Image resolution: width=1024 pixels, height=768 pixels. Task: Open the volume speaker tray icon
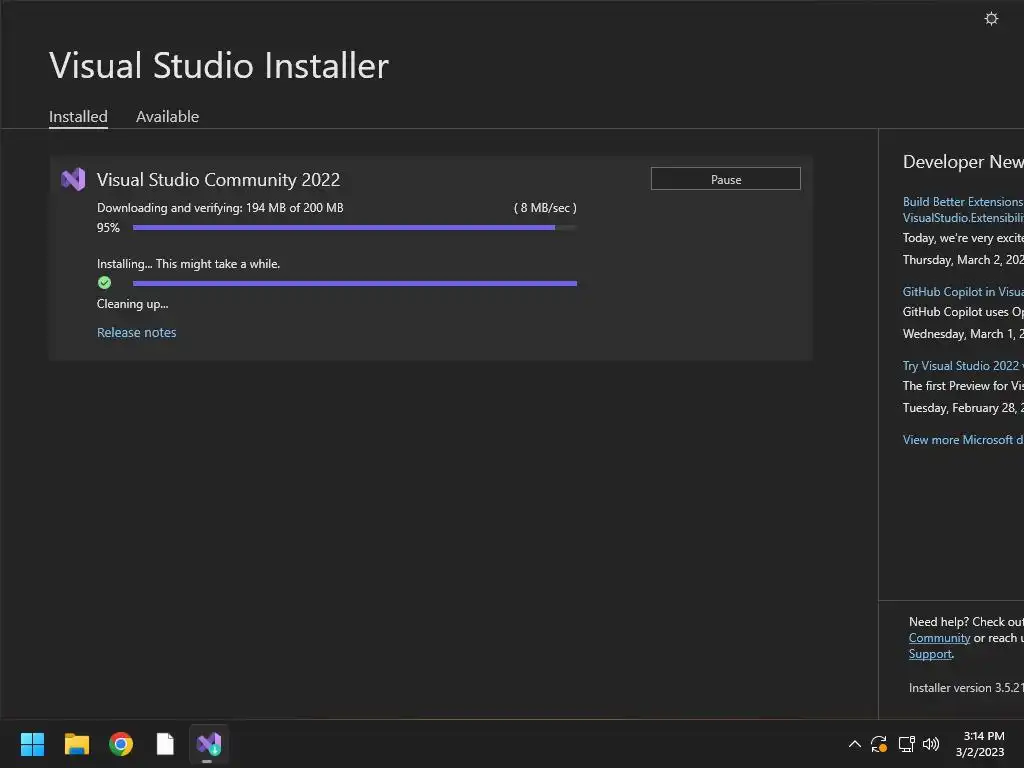(931, 744)
